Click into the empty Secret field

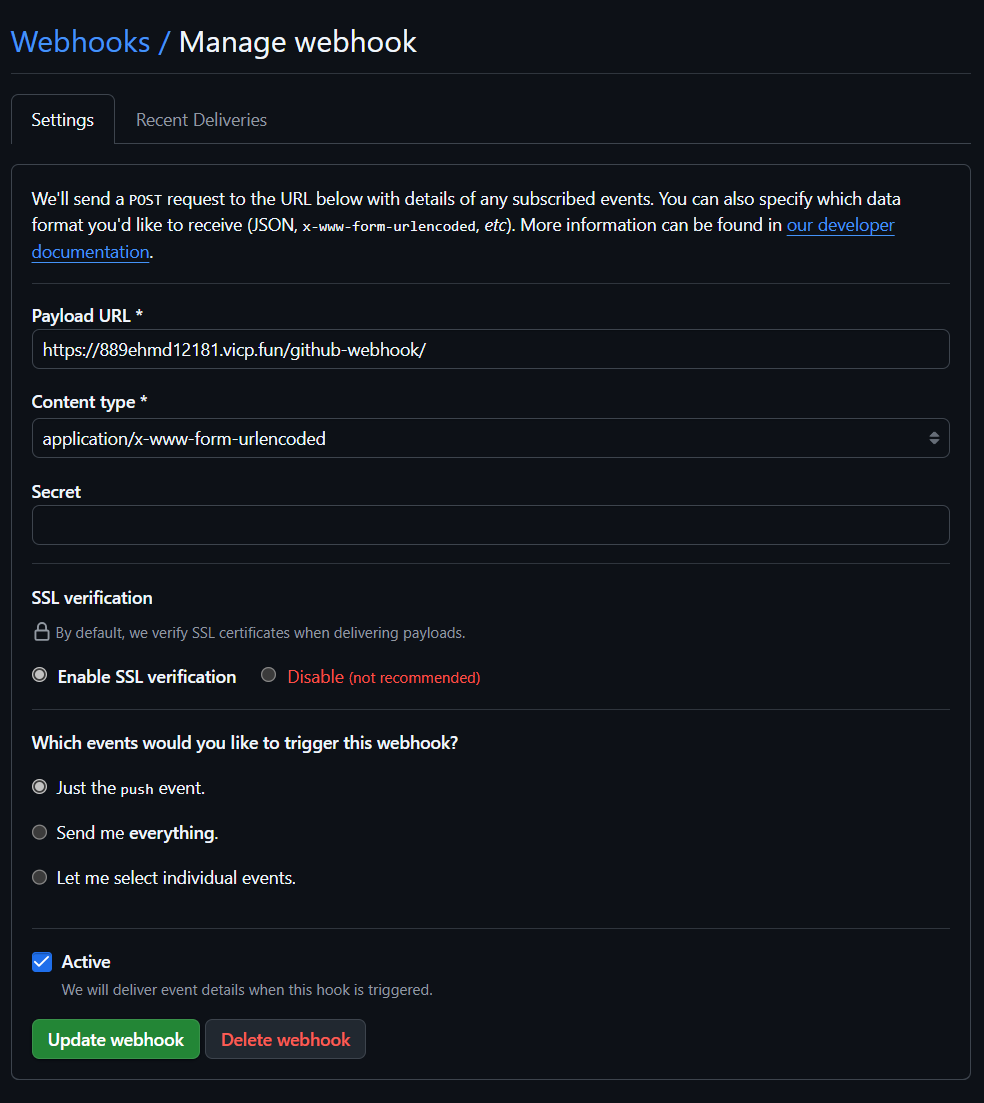[490, 525]
